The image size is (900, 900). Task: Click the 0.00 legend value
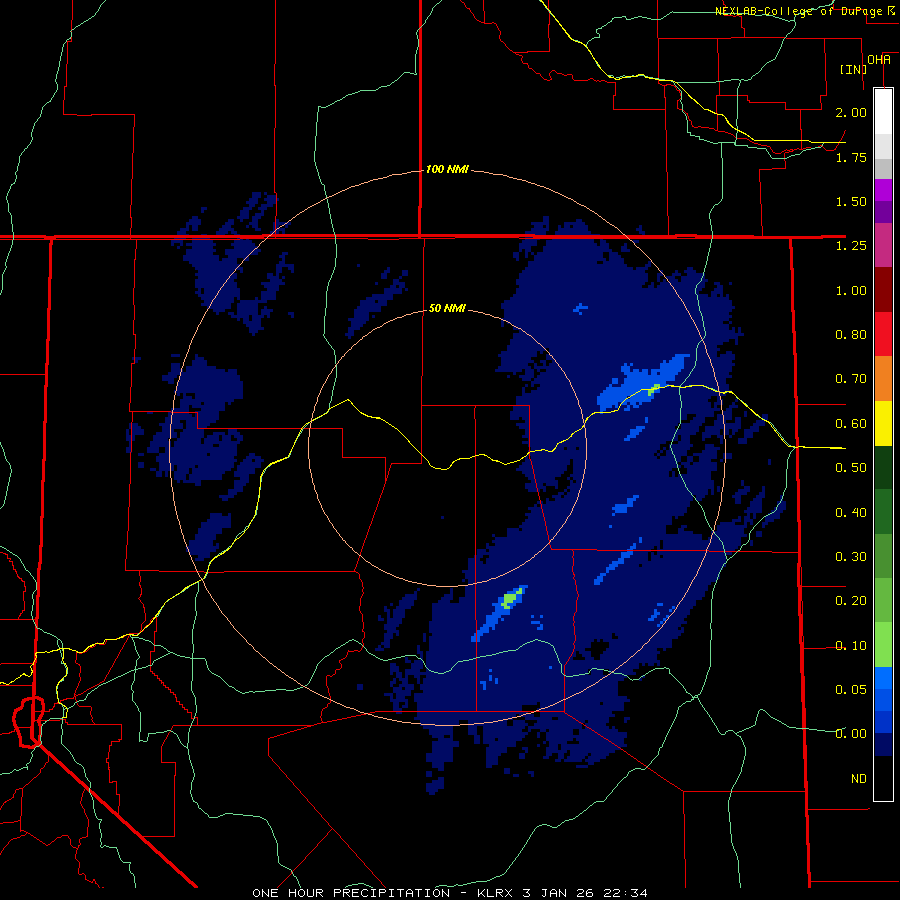(851, 734)
